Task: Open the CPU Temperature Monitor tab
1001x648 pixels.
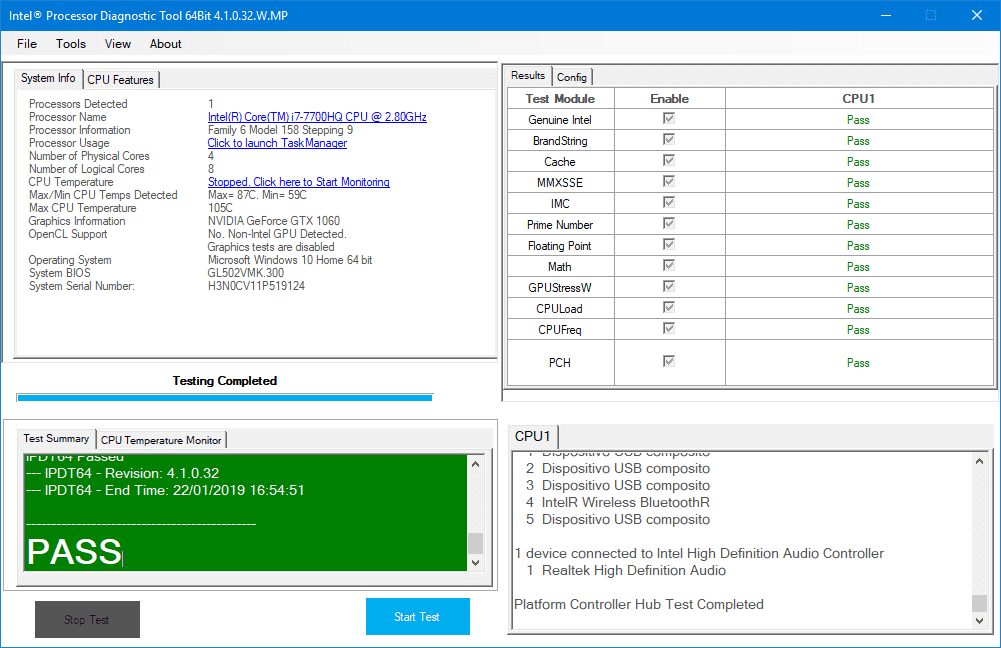Action: [162, 440]
